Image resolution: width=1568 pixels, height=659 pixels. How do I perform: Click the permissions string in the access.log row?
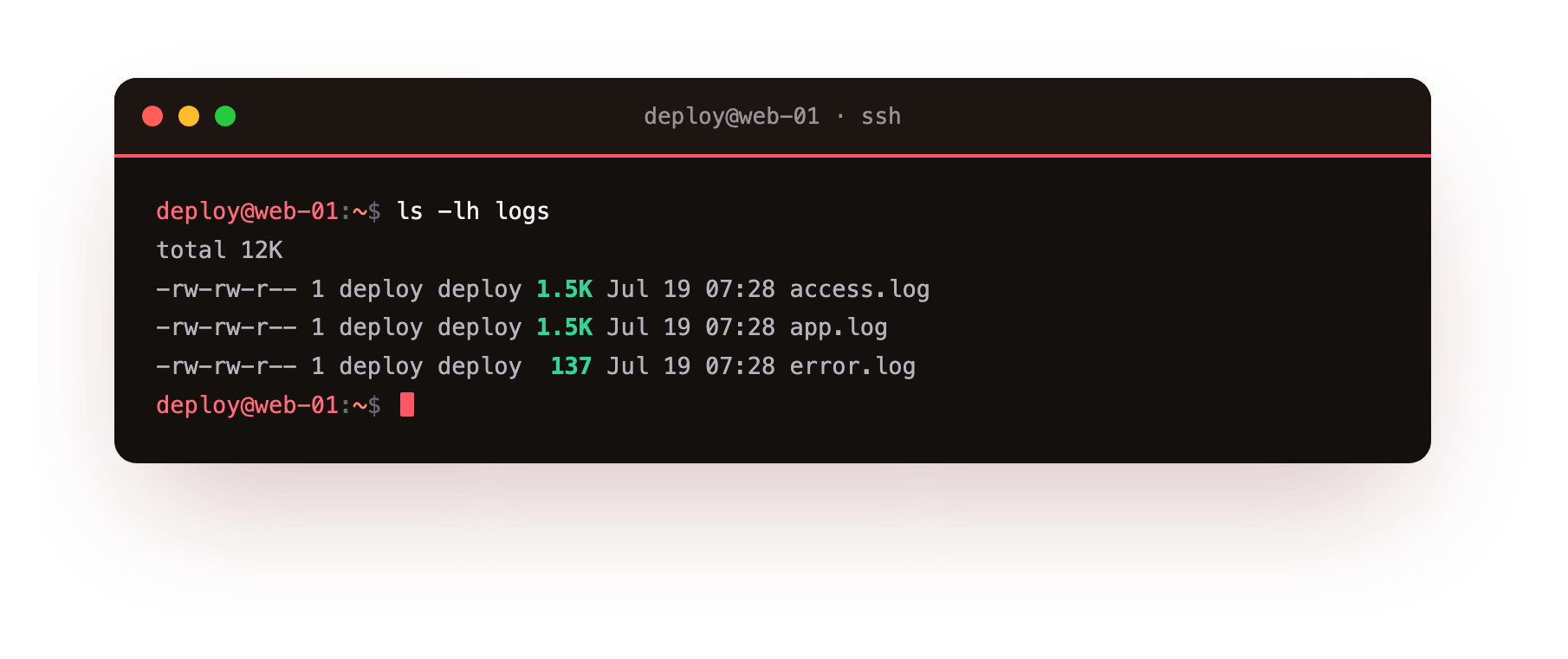(226, 289)
